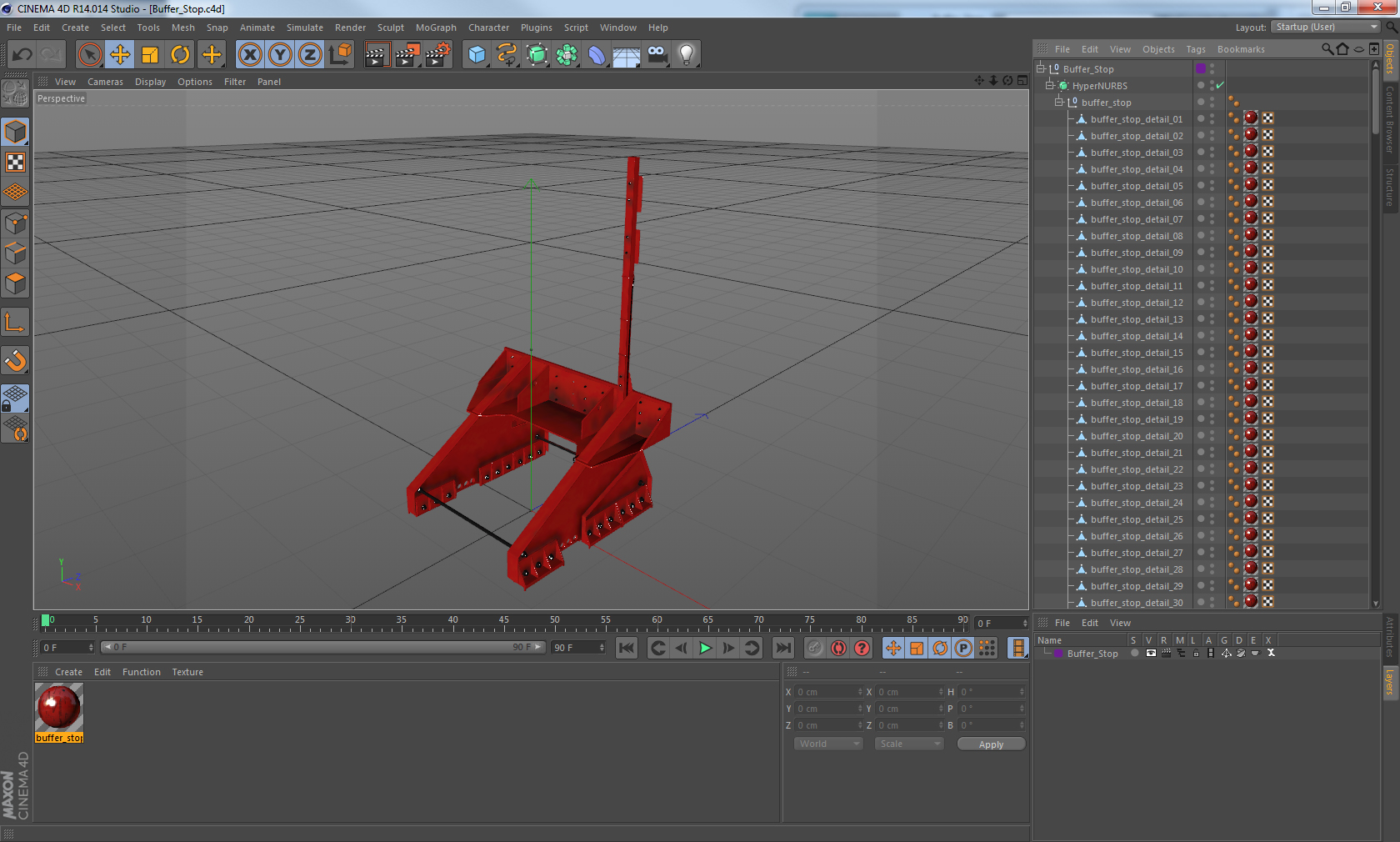Image resolution: width=1400 pixels, height=842 pixels.
Task: Add a Light object
Action: 687,55
